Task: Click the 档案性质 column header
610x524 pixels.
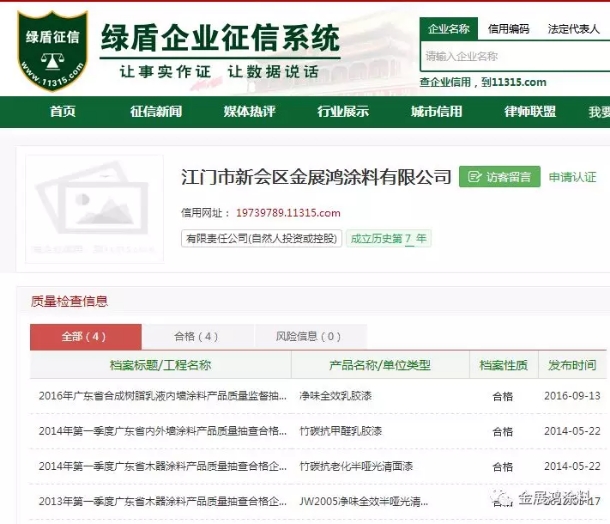Action: (503, 365)
